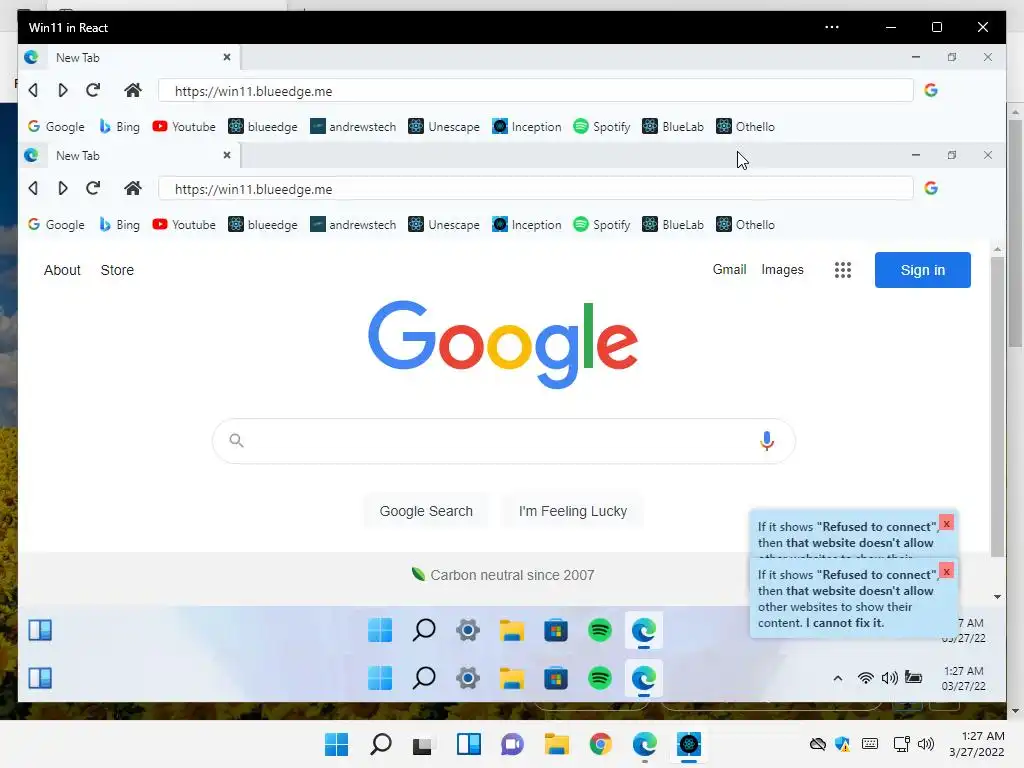The width and height of the screenshot is (1024, 768).
Task: Go forward in outer browser navigation
Action: click(x=63, y=90)
